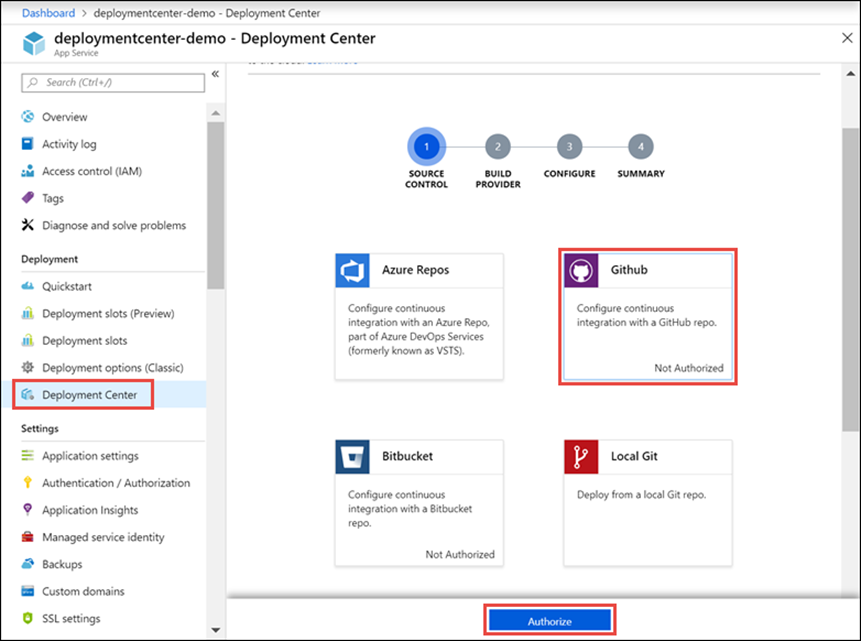The width and height of the screenshot is (861, 641).
Task: Click the Overview globe icon
Action: [x=27, y=116]
